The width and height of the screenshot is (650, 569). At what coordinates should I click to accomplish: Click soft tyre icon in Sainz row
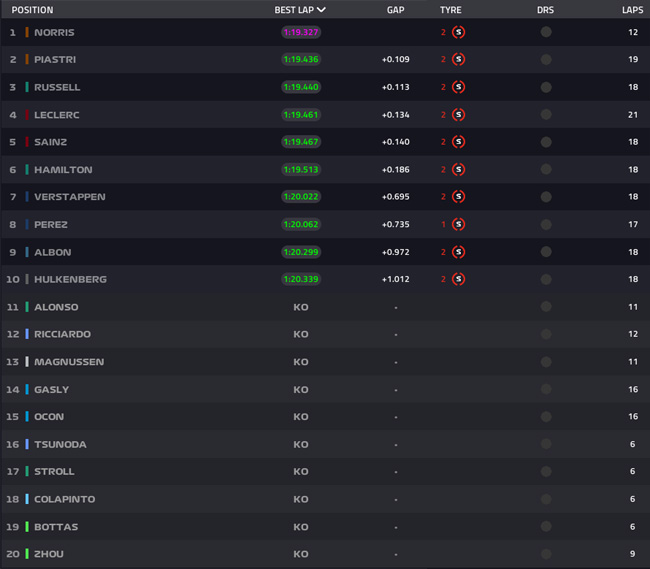[x=458, y=142]
